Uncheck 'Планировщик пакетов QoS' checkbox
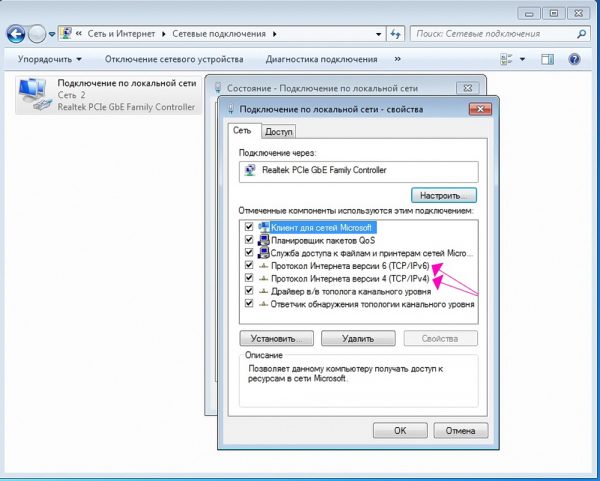Screen dimensions: 600x481 click(x=249, y=240)
